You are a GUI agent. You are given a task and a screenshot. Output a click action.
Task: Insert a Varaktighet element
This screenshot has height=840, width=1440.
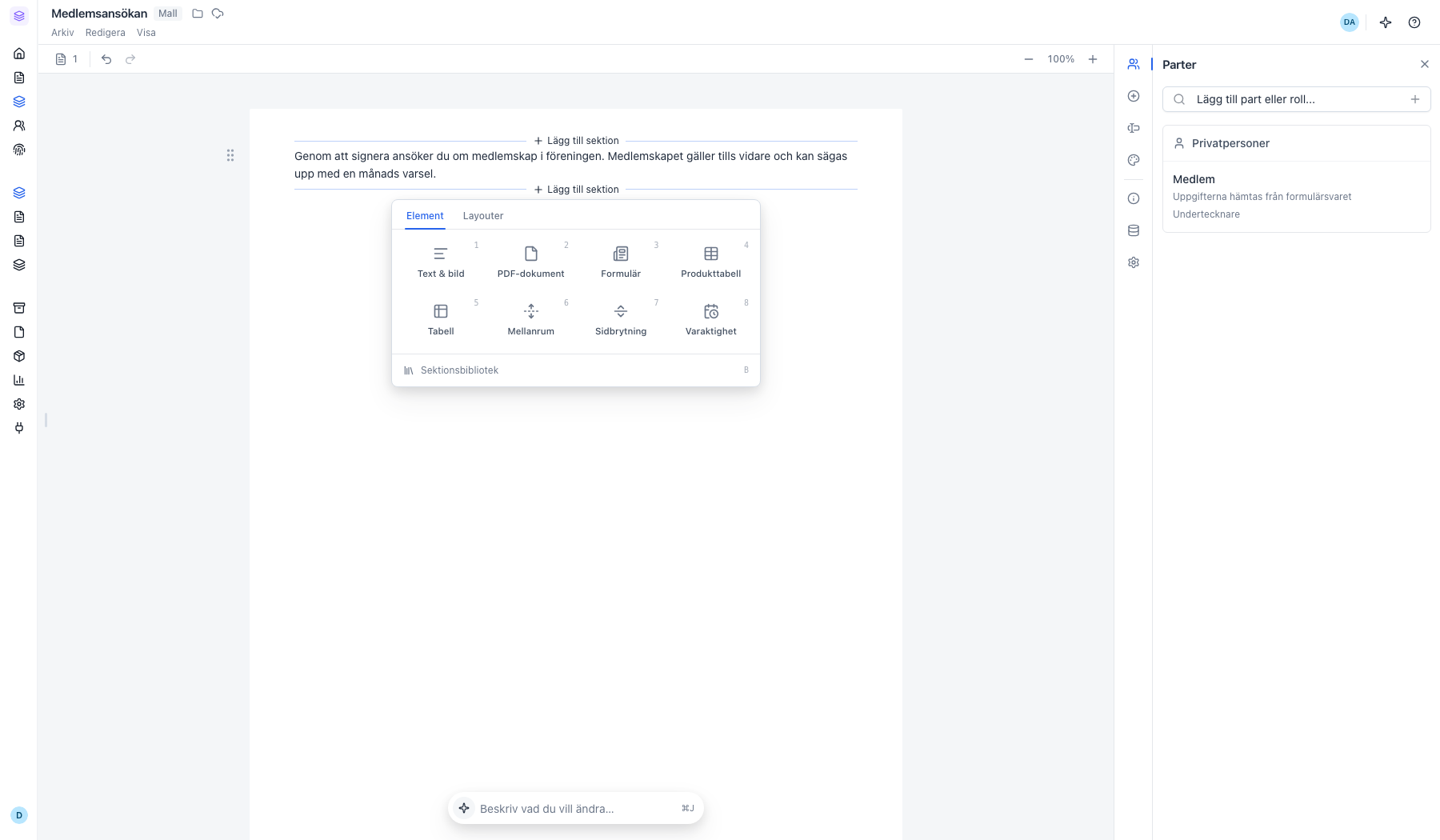(711, 320)
